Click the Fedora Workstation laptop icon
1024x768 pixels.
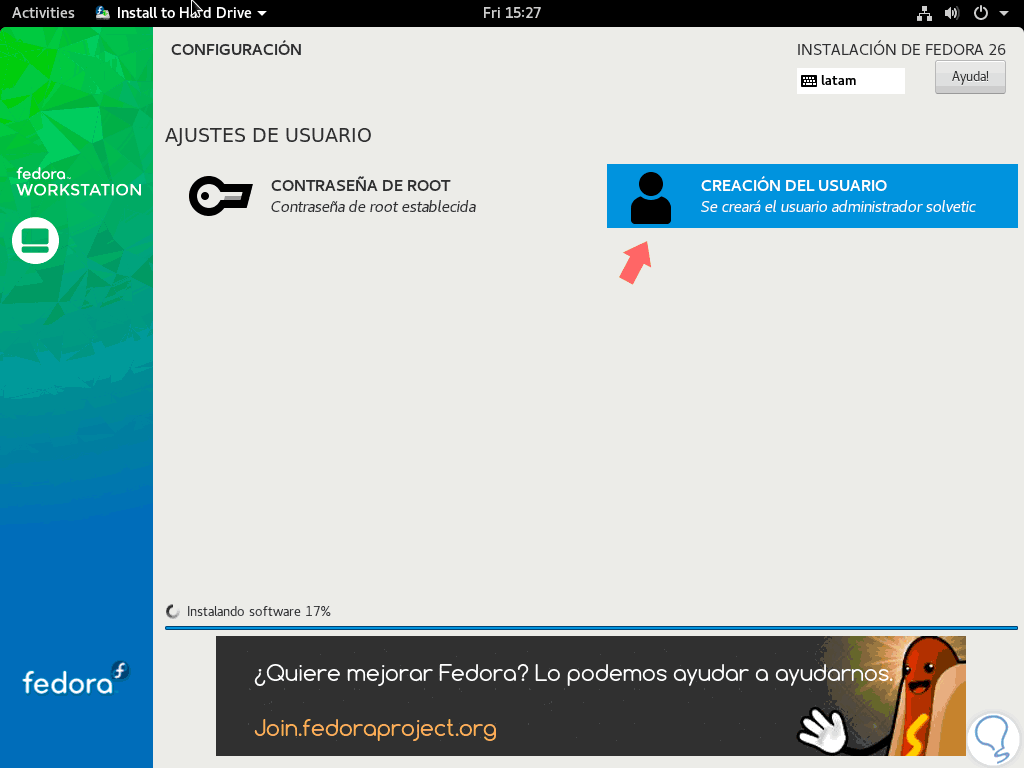35,240
